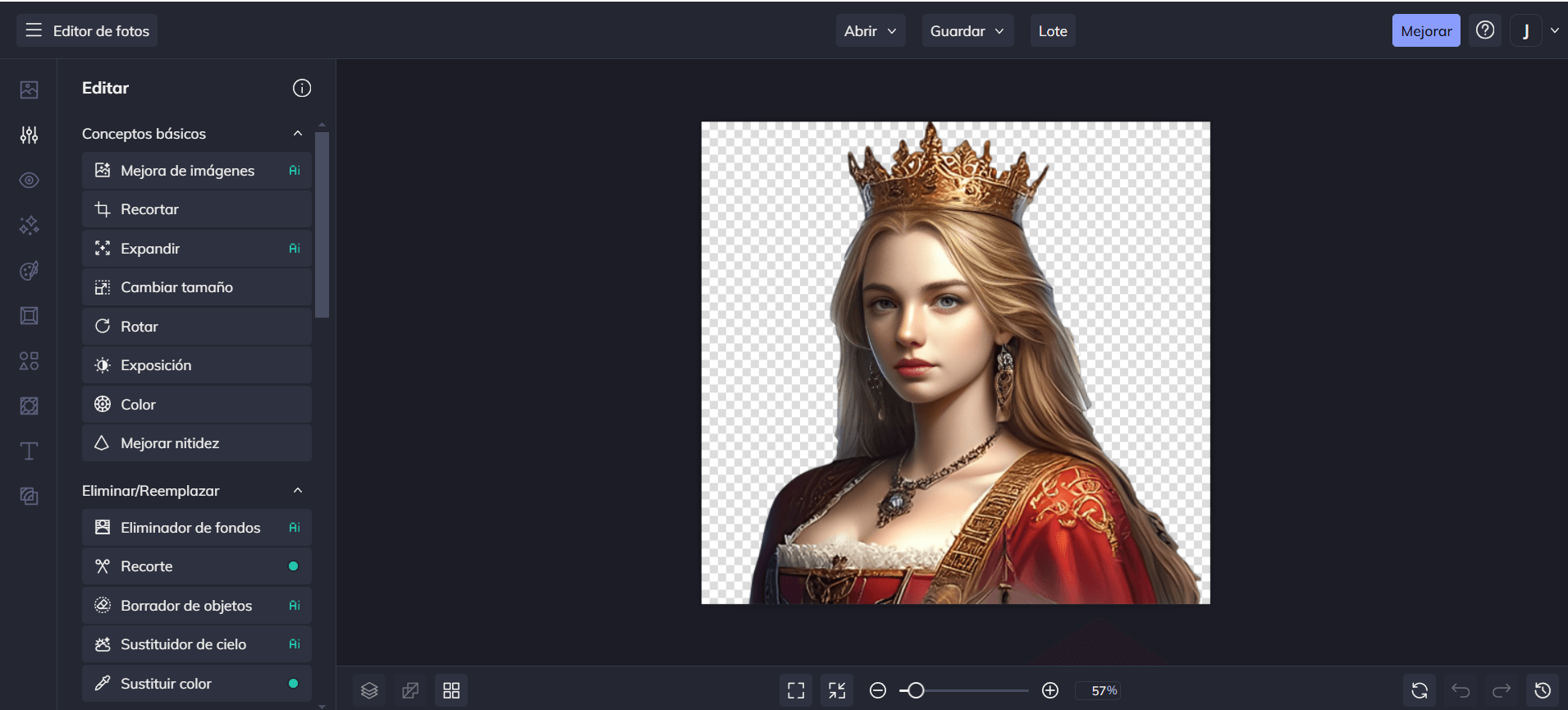The image size is (1568, 710).
Task: Open the artistic palette sidebar icon
Action: click(x=30, y=270)
